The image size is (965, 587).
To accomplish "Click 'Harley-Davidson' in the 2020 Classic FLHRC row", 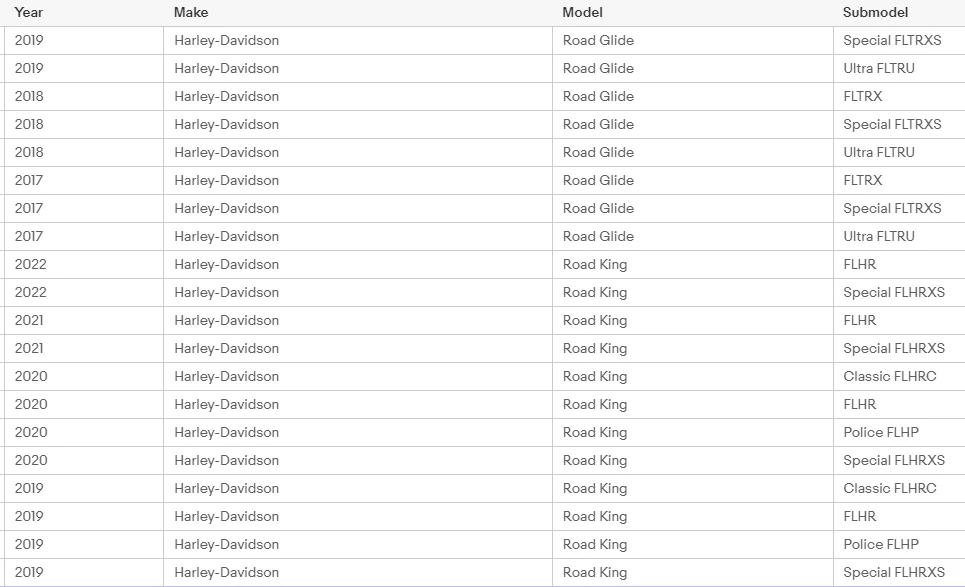I will click(226, 377).
